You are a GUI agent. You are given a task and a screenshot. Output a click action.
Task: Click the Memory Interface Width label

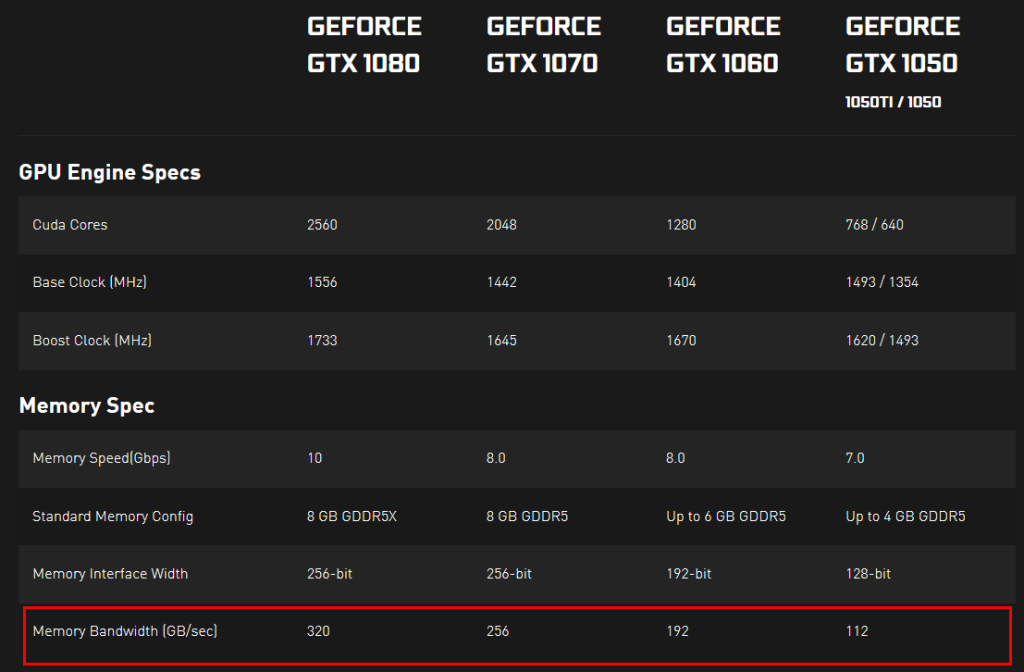click(x=110, y=574)
